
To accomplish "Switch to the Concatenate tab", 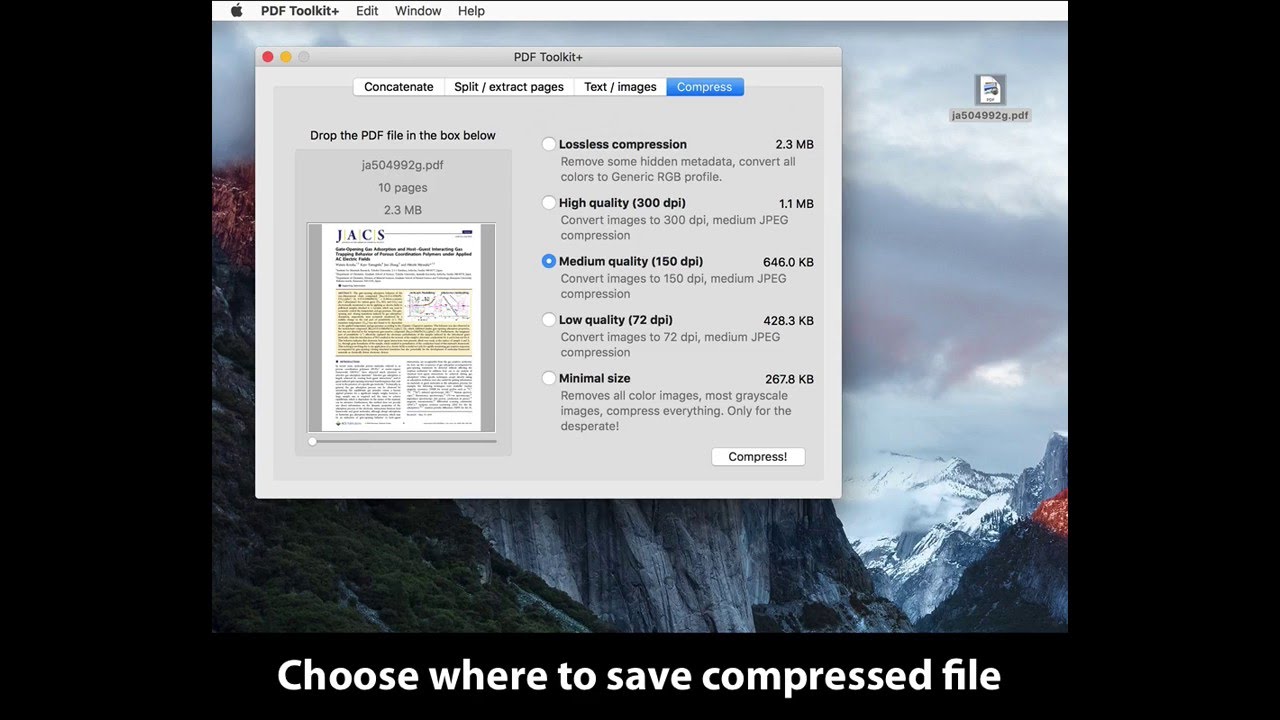I will [x=398, y=87].
